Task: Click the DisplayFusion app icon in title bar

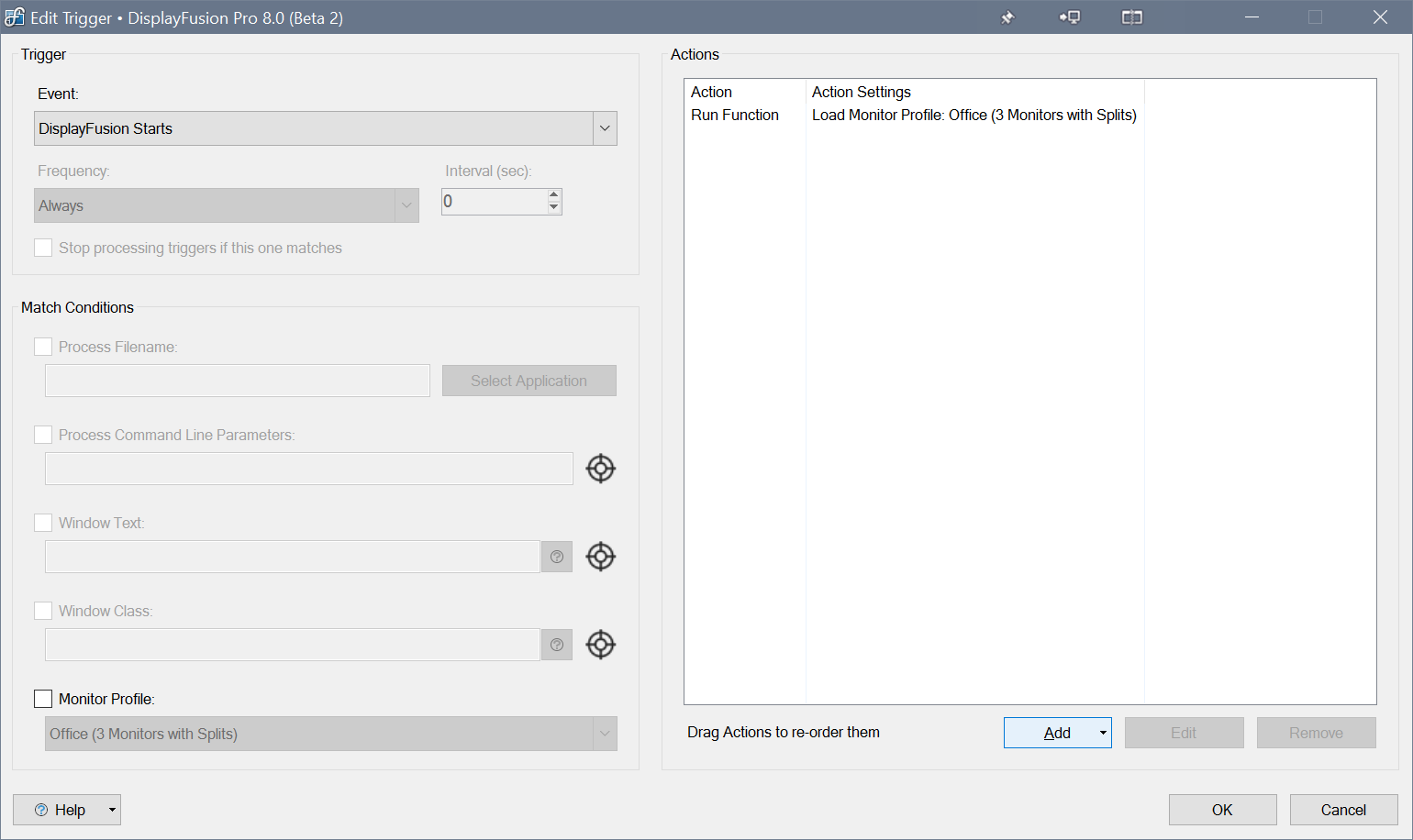Action: 15,17
